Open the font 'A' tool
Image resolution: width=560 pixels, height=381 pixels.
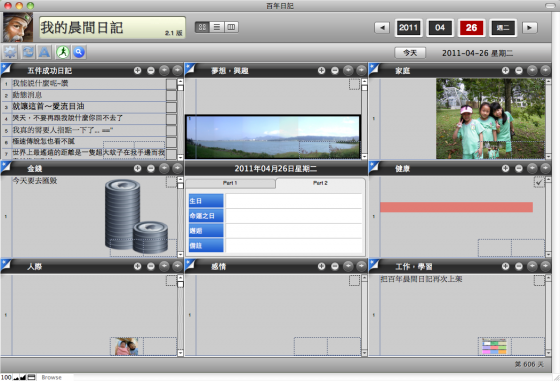(44, 52)
